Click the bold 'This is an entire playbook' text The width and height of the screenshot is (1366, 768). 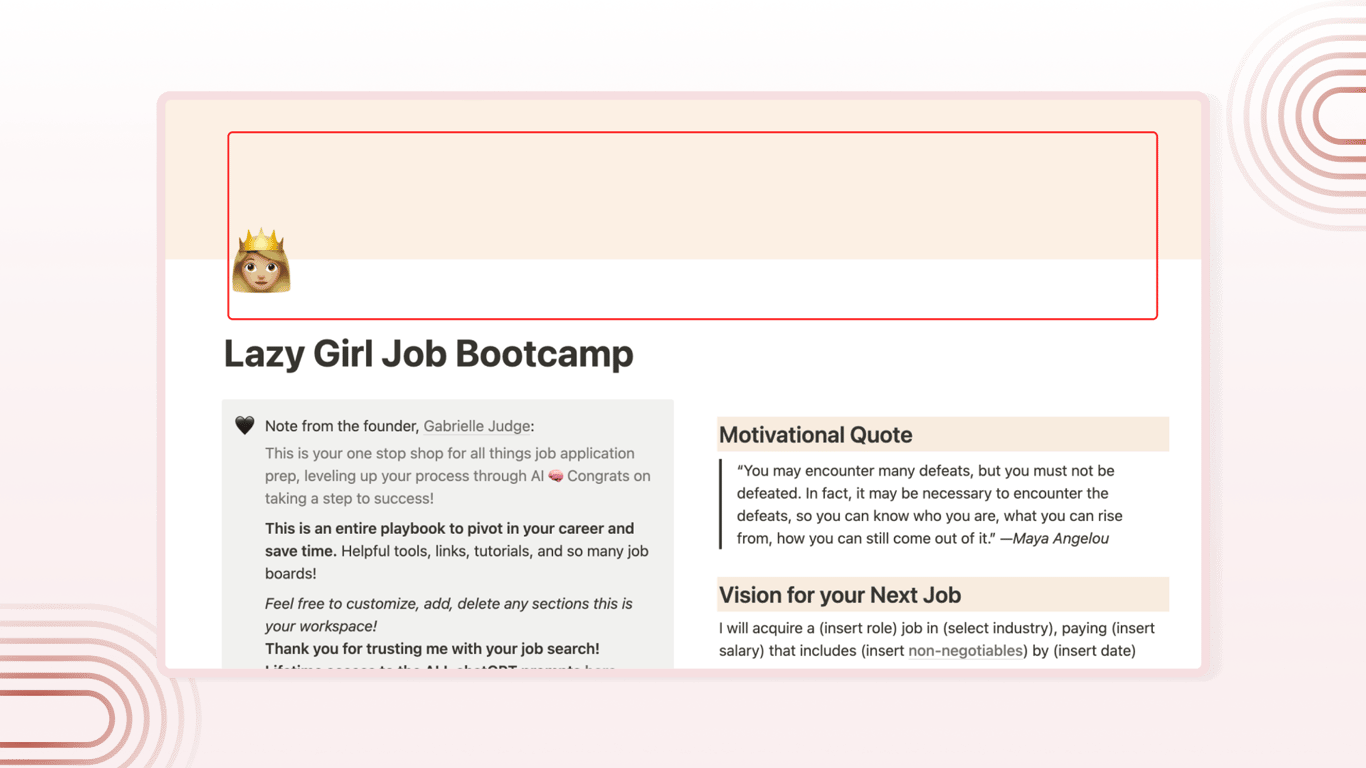(449, 539)
